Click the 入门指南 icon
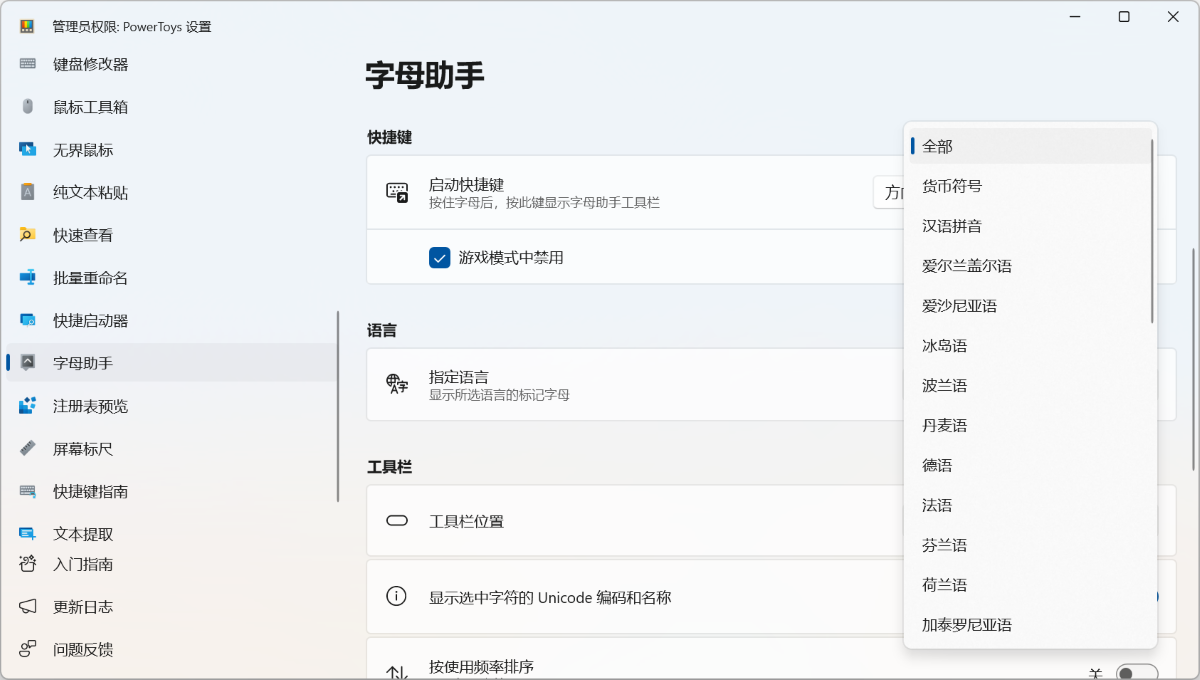This screenshot has height=680, width=1200. point(28,564)
